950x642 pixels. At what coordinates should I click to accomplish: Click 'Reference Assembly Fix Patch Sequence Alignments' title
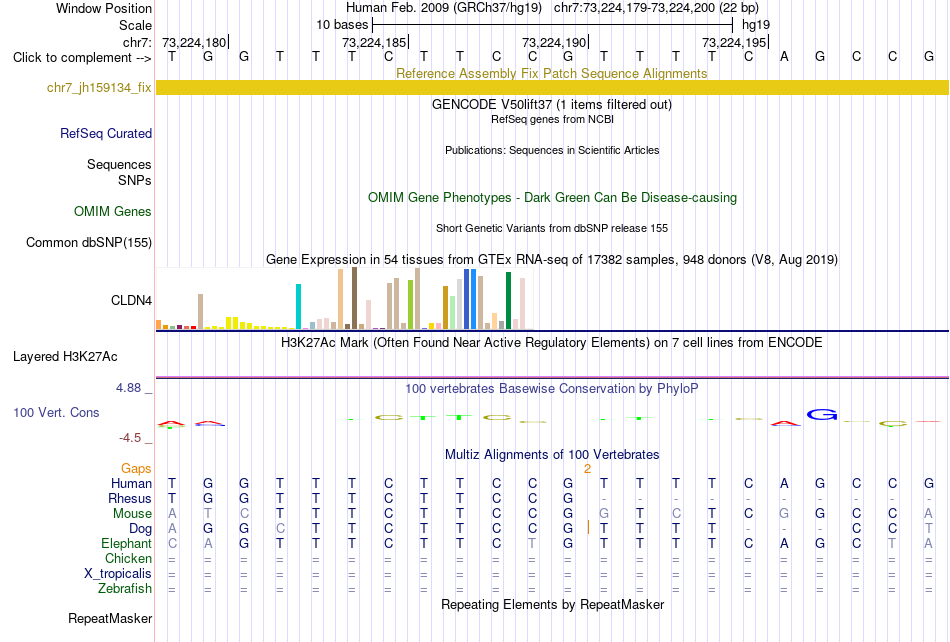pyautogui.click(x=551, y=73)
